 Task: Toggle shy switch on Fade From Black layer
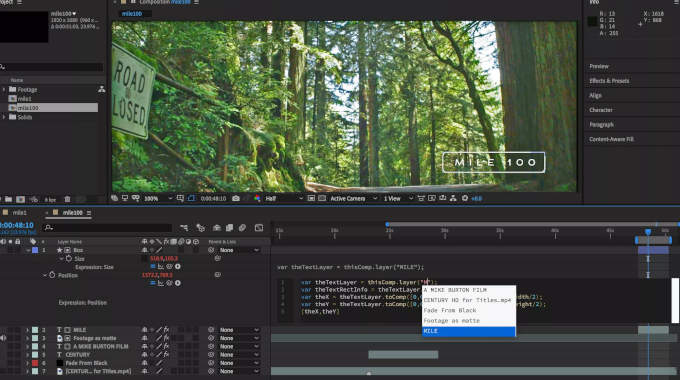tap(144, 363)
